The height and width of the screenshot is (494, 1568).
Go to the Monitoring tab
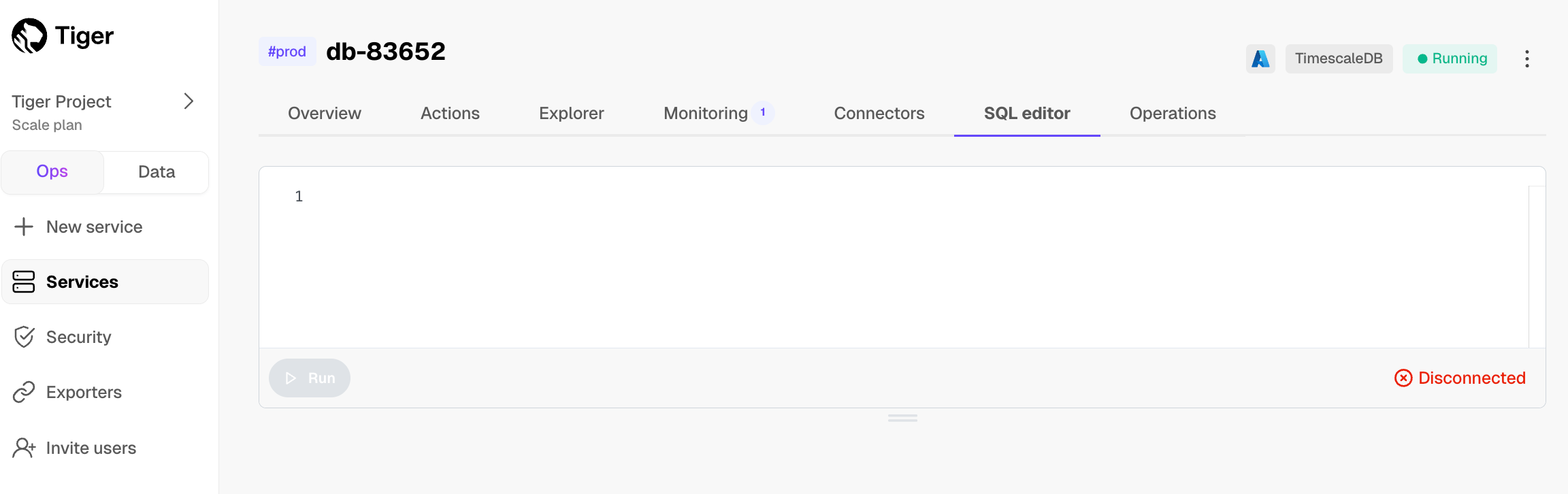[706, 113]
